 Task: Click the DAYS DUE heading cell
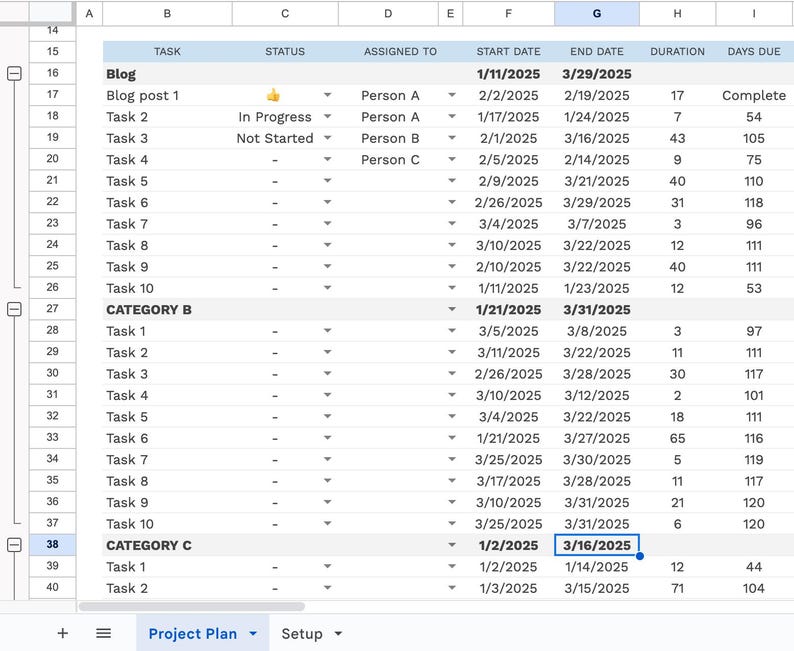754,52
